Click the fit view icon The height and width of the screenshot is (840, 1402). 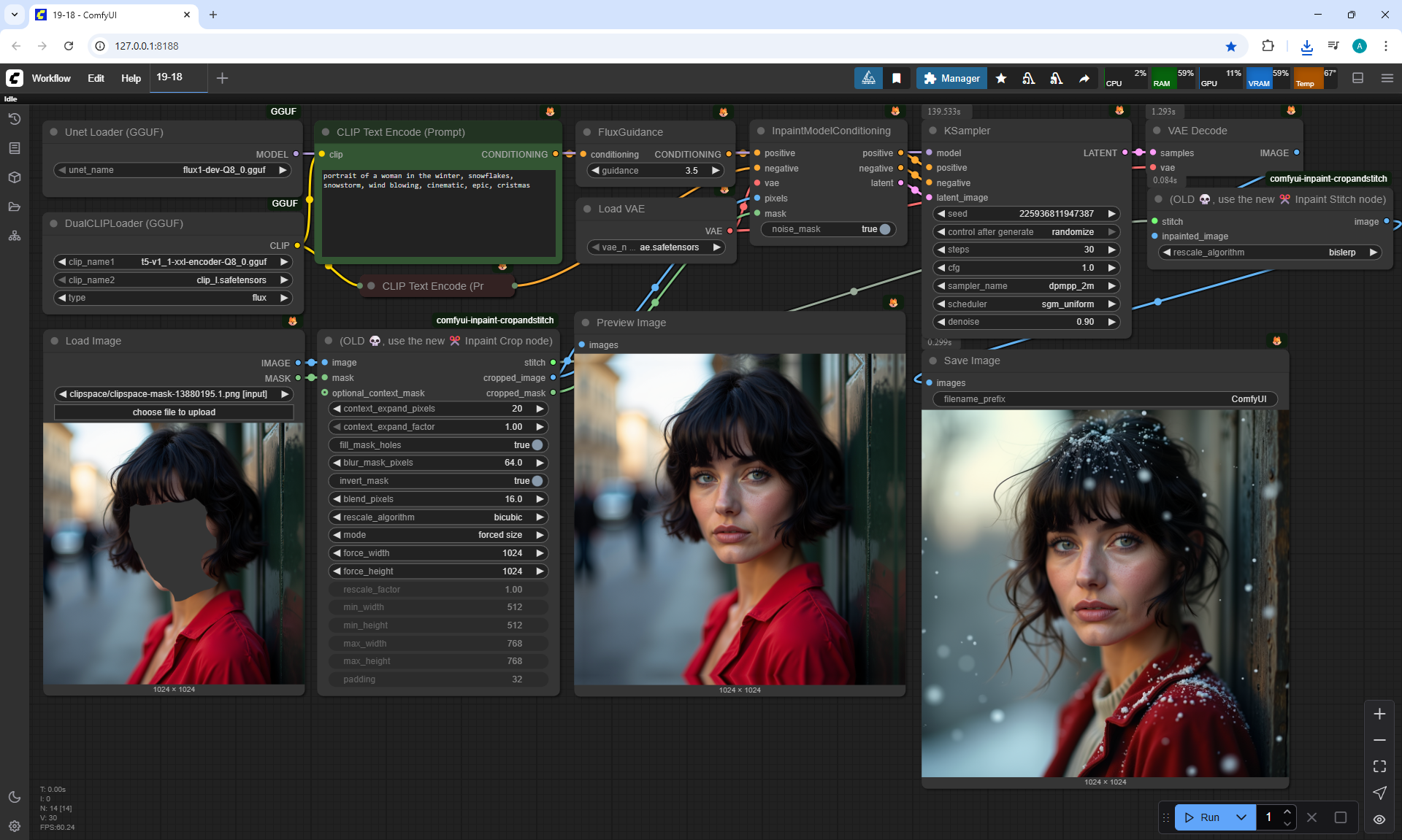click(x=1379, y=766)
